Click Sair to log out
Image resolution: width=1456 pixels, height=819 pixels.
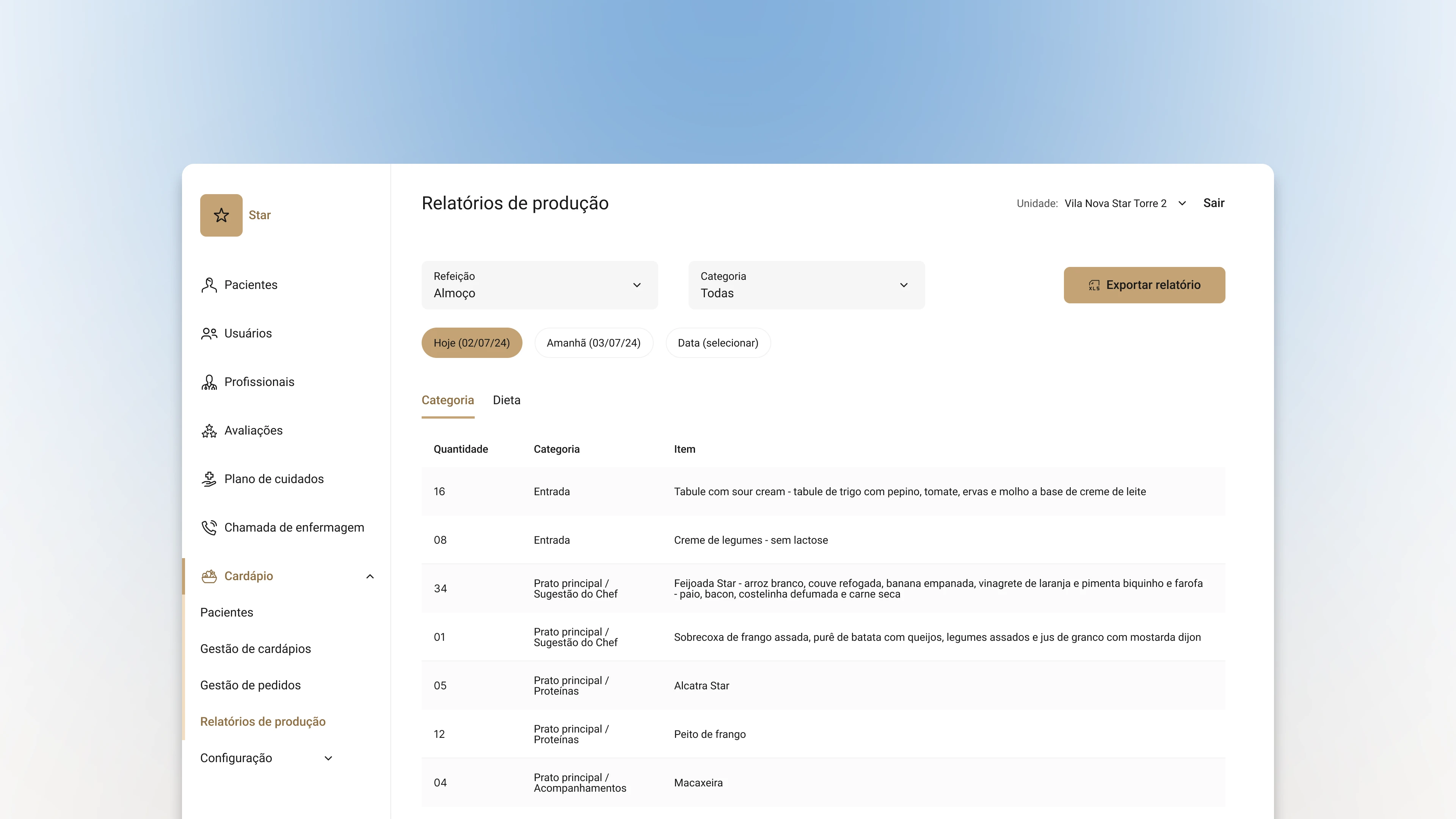point(1213,203)
